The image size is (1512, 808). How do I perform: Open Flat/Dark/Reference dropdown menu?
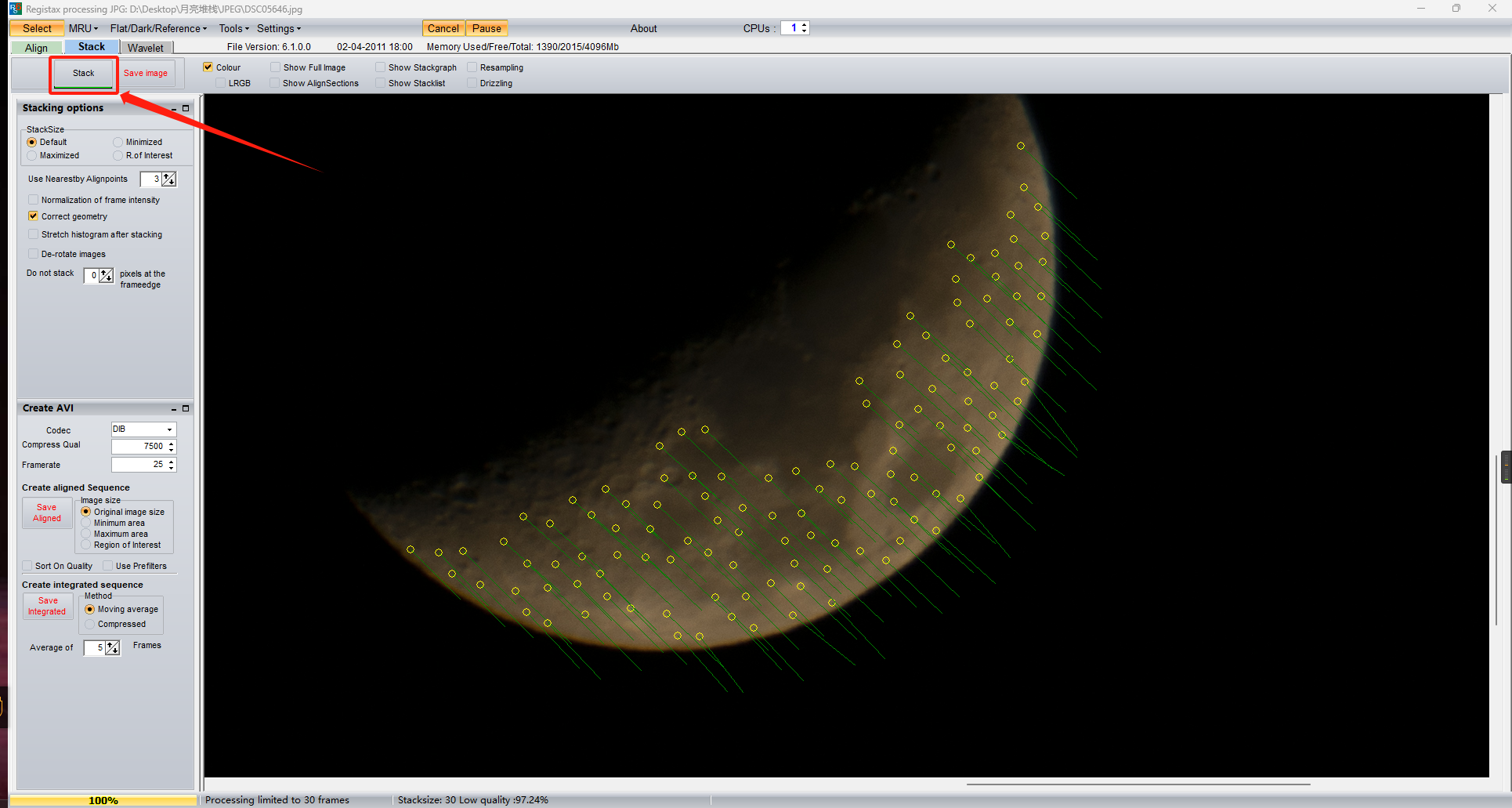158,28
